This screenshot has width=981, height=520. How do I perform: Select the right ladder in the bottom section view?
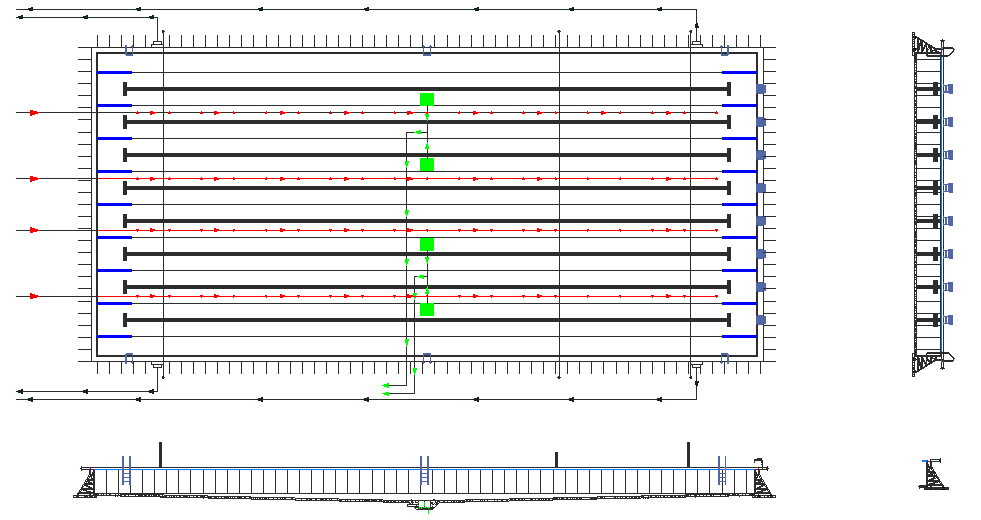coord(721,470)
